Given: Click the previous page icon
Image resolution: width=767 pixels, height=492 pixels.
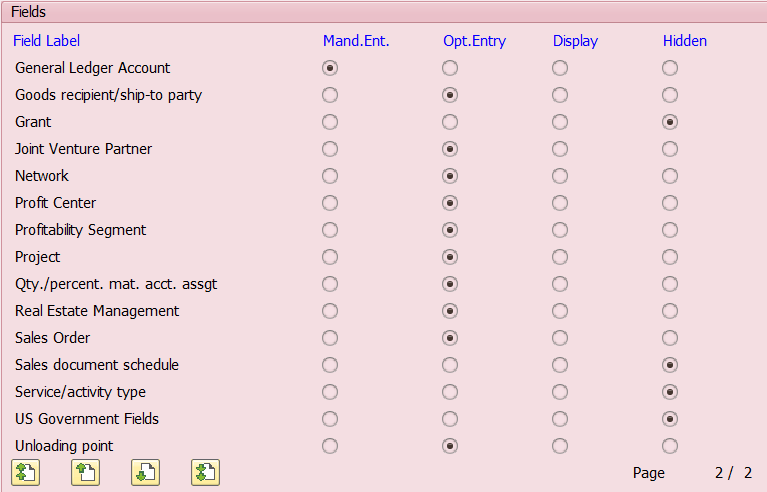Looking at the screenshot, I should tap(85, 472).
